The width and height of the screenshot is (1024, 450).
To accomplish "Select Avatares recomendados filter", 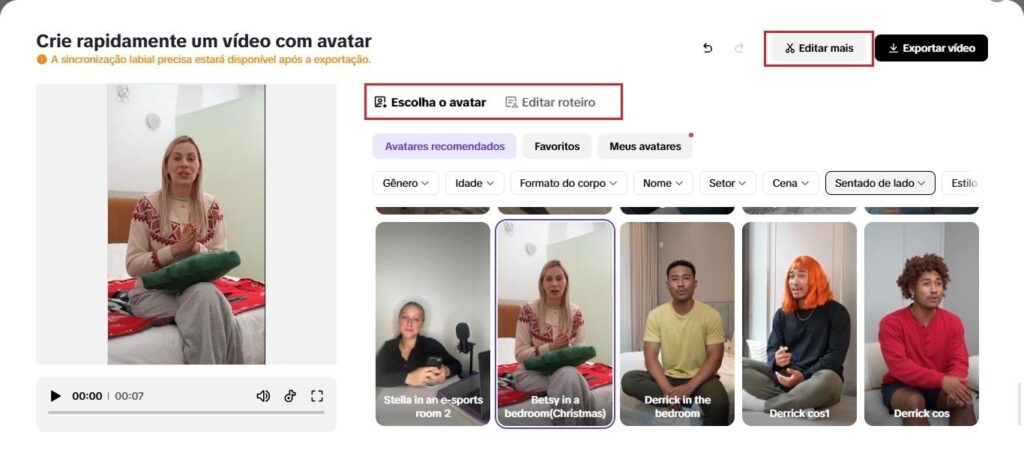I will pyautogui.click(x=444, y=146).
